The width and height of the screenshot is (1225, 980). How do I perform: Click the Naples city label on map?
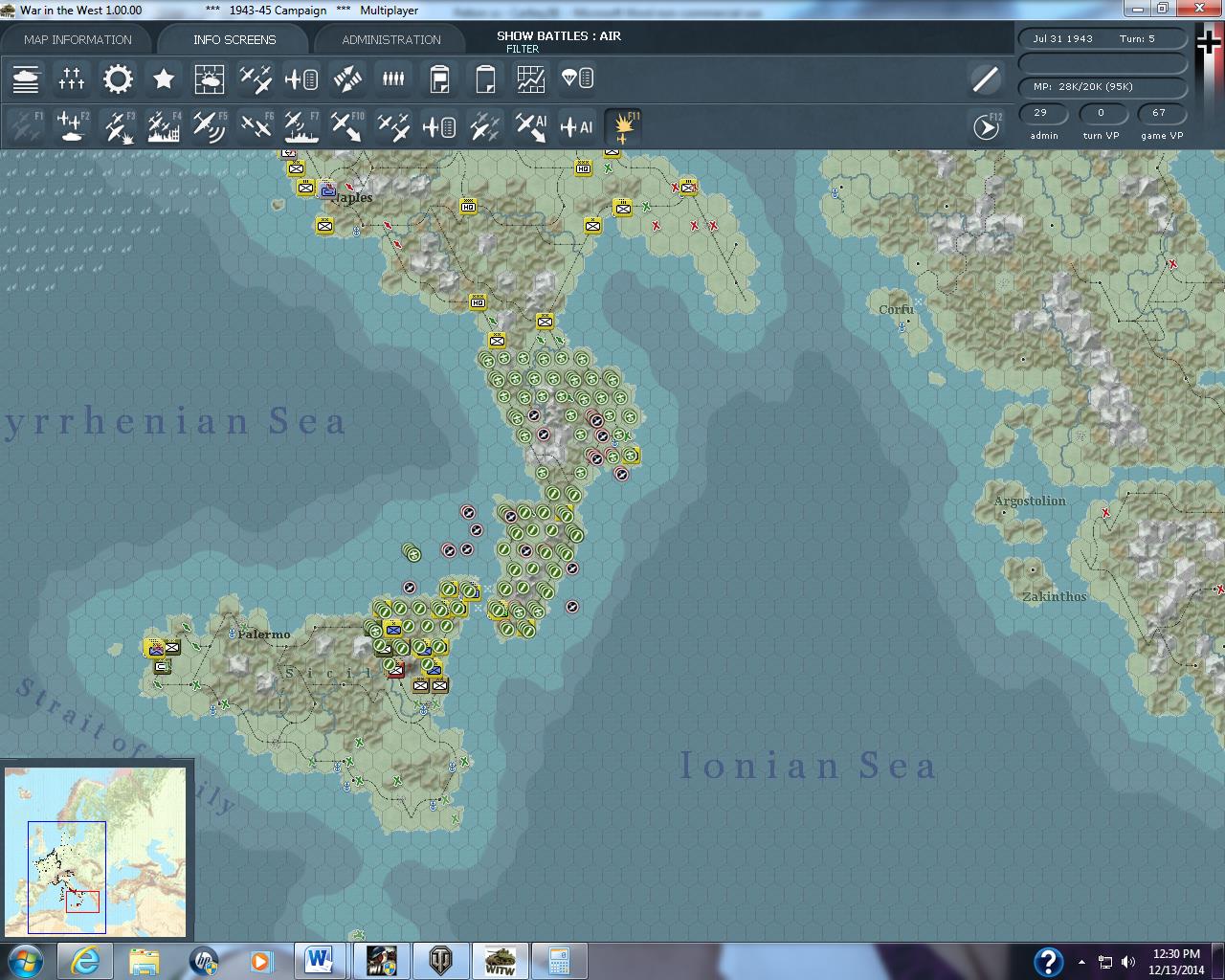click(352, 198)
